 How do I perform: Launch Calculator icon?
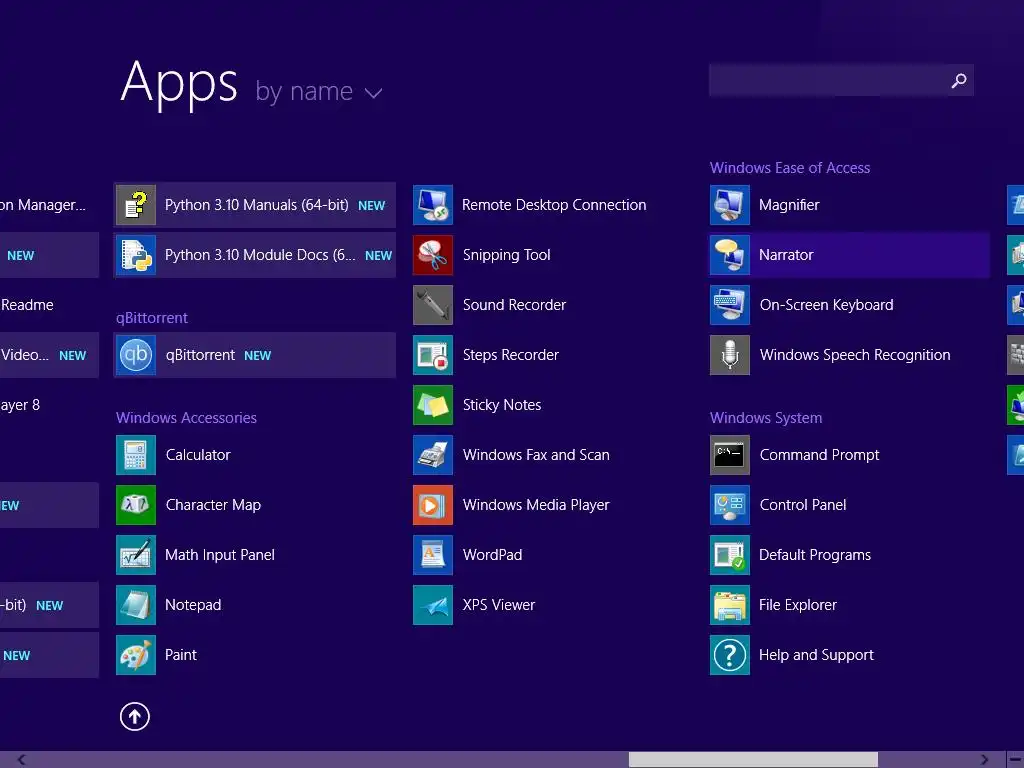(136, 455)
